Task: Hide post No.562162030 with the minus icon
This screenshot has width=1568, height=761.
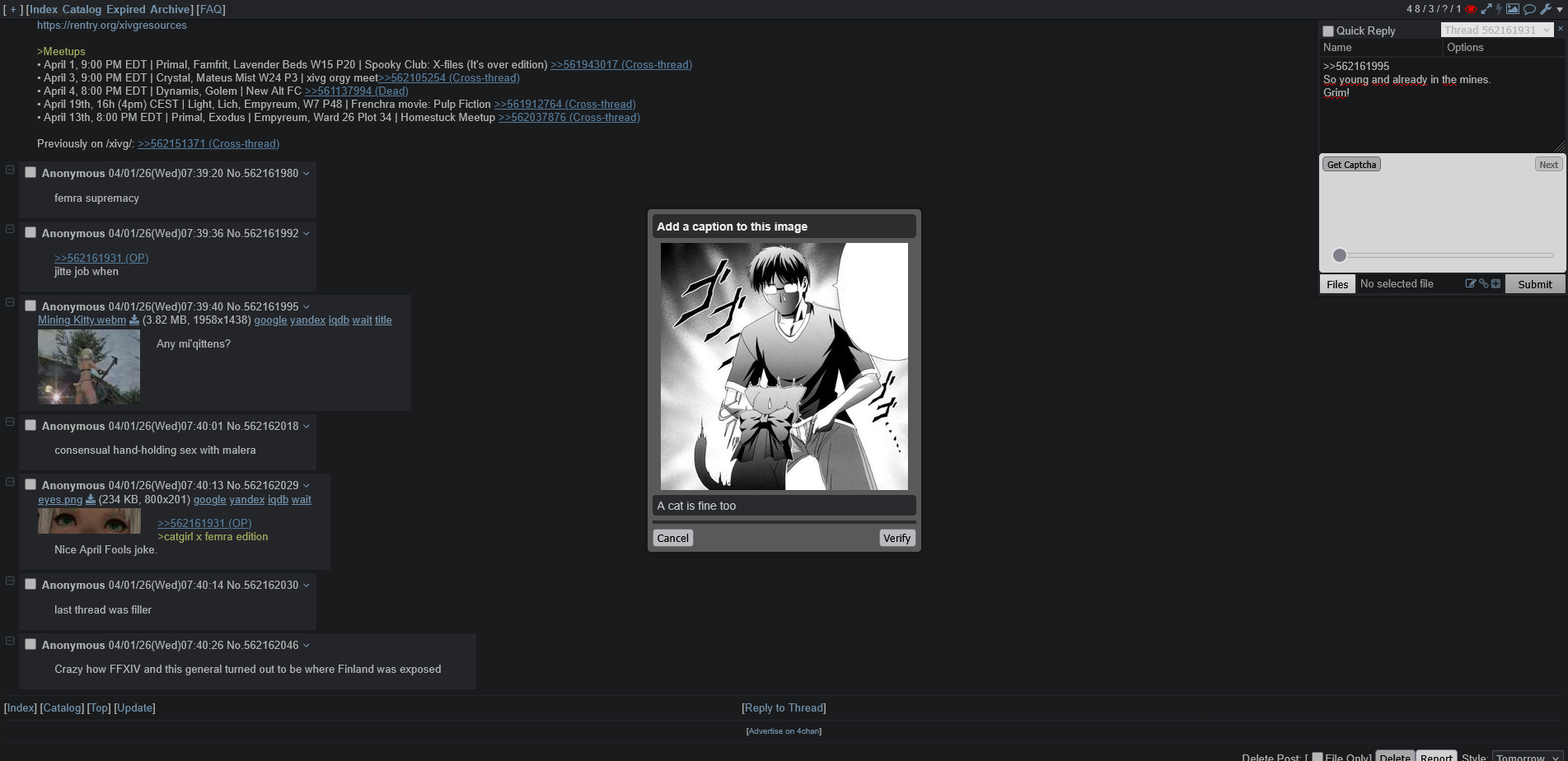Action: 10,581
